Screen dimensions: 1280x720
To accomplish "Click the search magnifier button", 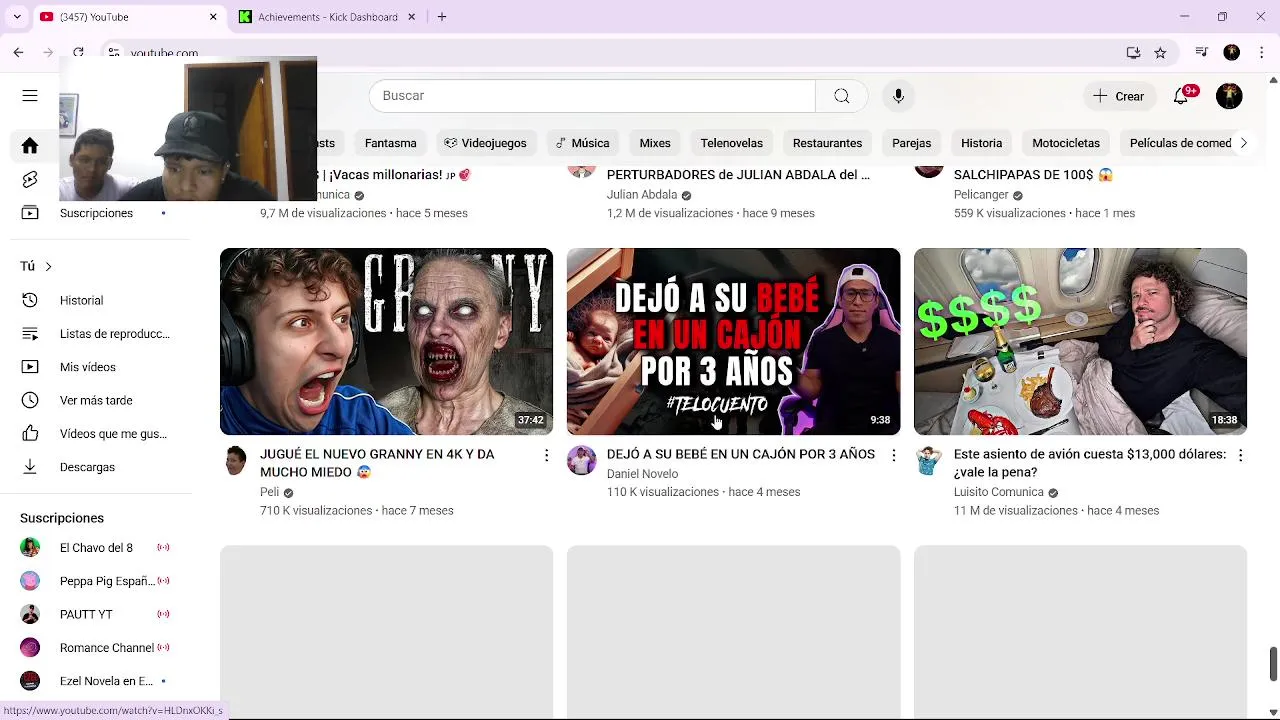I will (842, 96).
